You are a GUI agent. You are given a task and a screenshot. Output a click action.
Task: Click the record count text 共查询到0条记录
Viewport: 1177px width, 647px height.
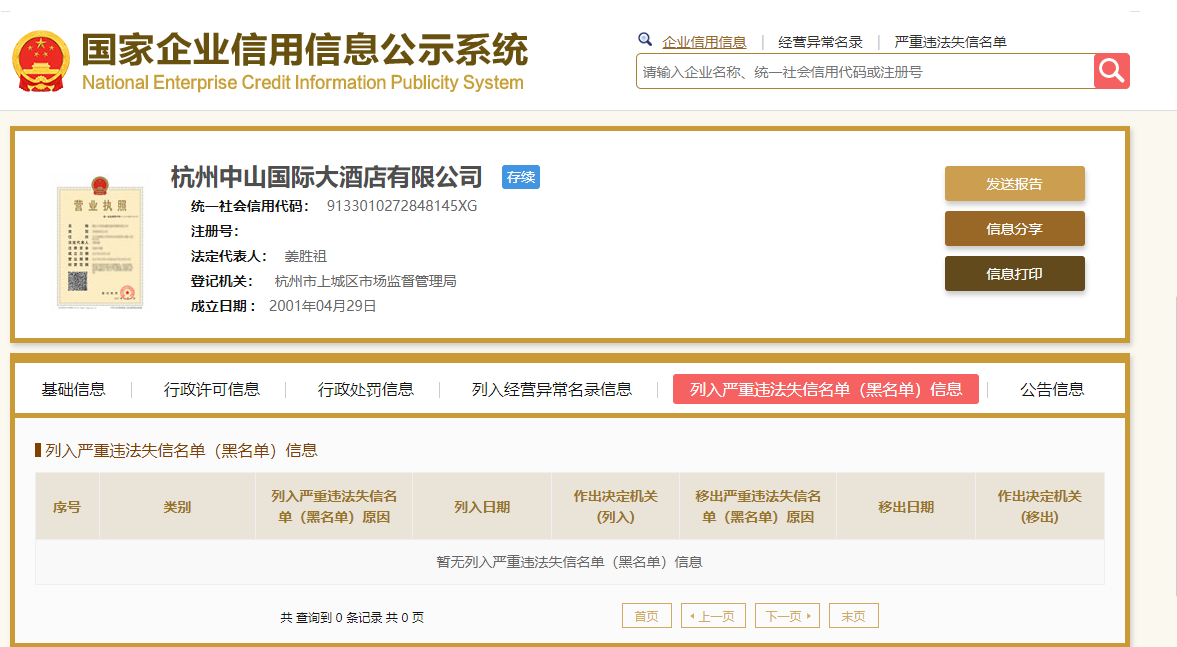(352, 617)
